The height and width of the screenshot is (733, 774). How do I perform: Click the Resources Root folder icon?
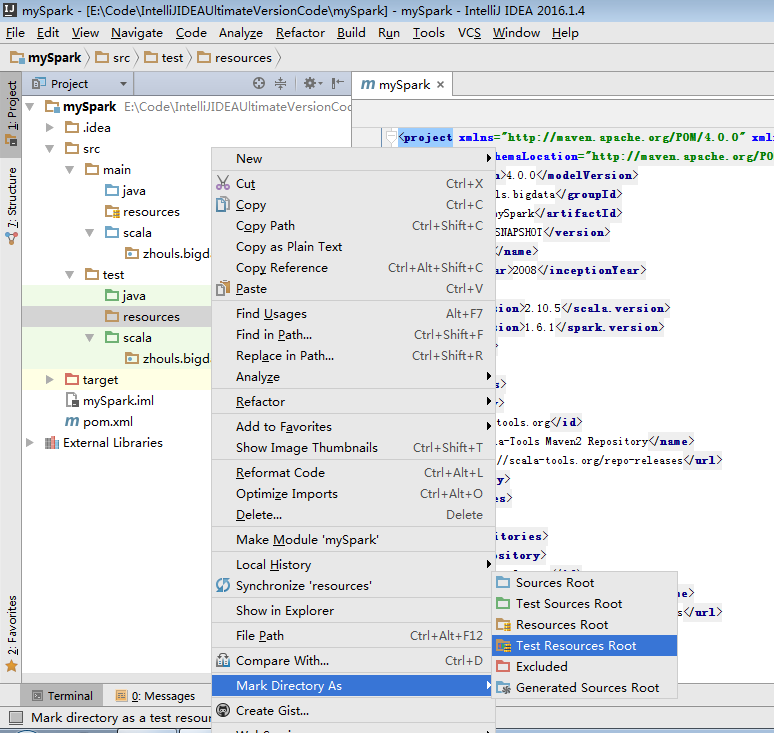tap(503, 624)
